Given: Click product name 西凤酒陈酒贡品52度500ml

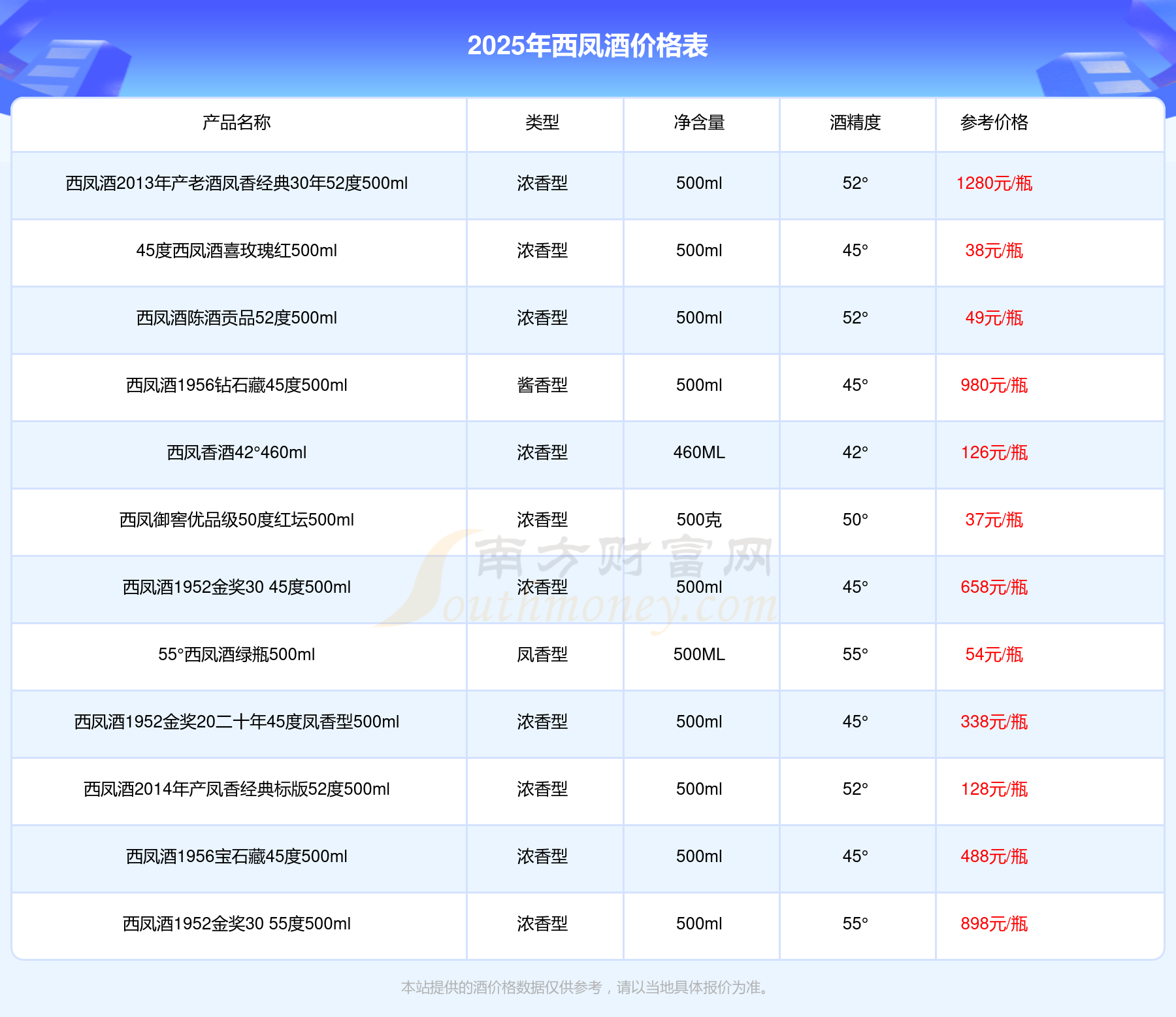Looking at the screenshot, I should [x=237, y=318].
